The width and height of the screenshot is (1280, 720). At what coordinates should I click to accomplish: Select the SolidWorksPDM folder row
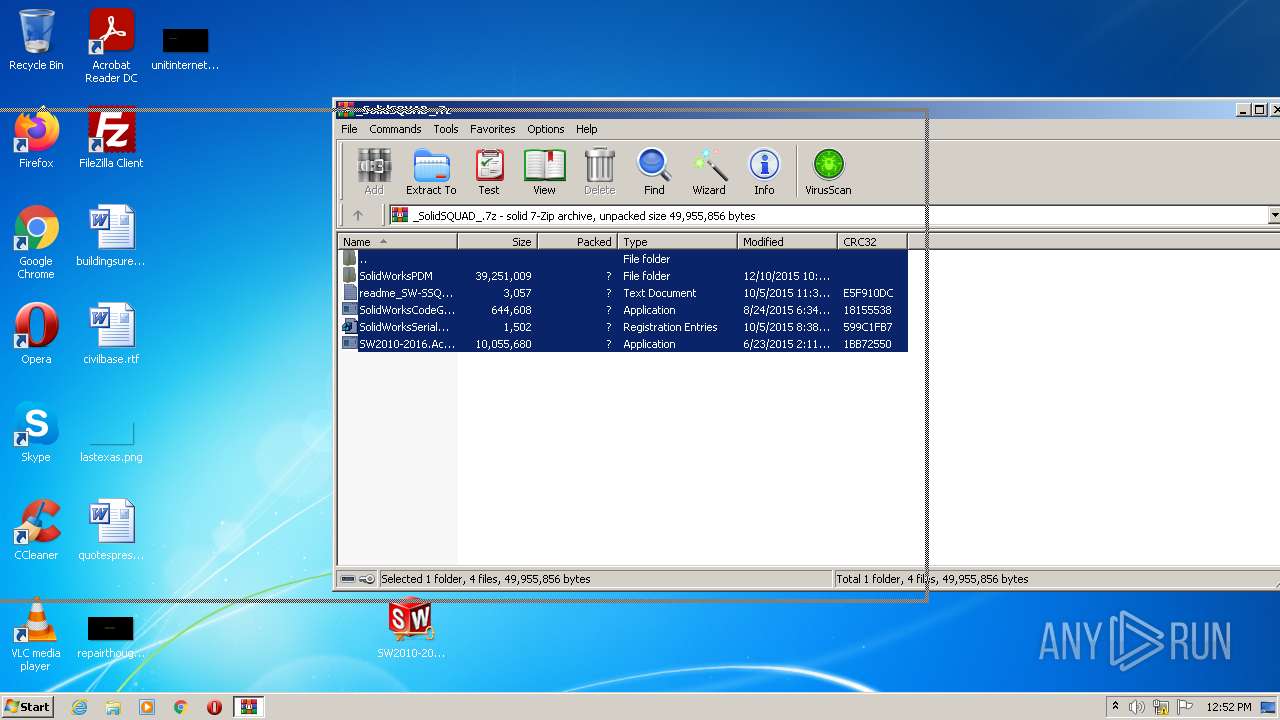click(624, 276)
